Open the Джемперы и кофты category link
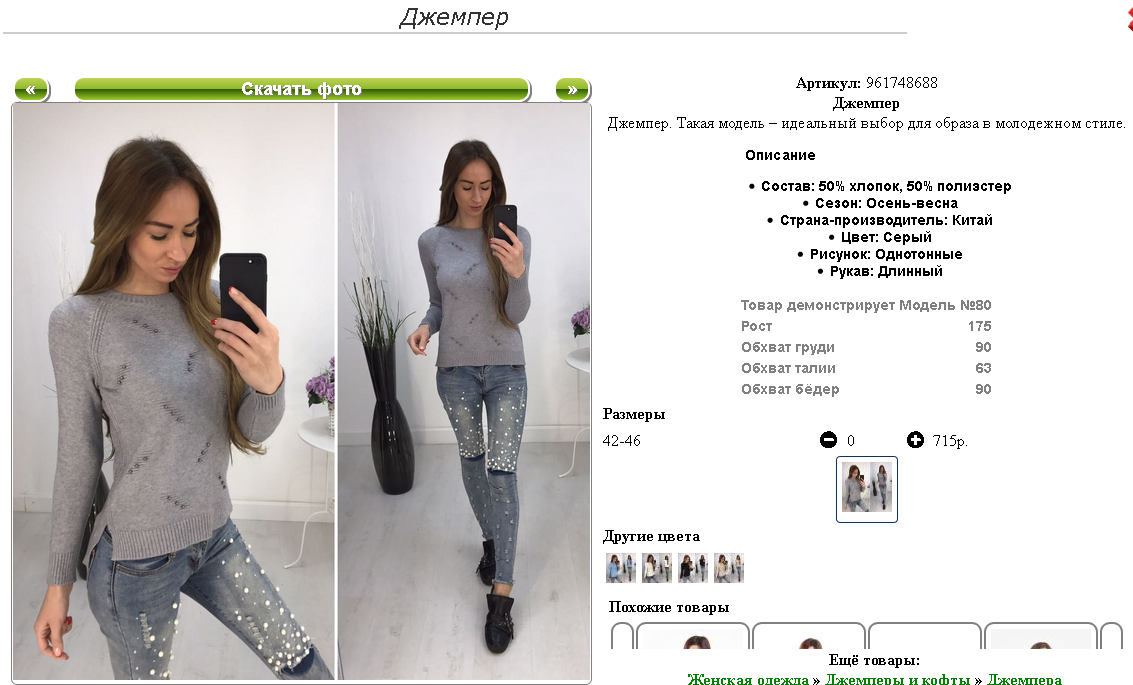This screenshot has height=685, width=1133. click(x=897, y=678)
